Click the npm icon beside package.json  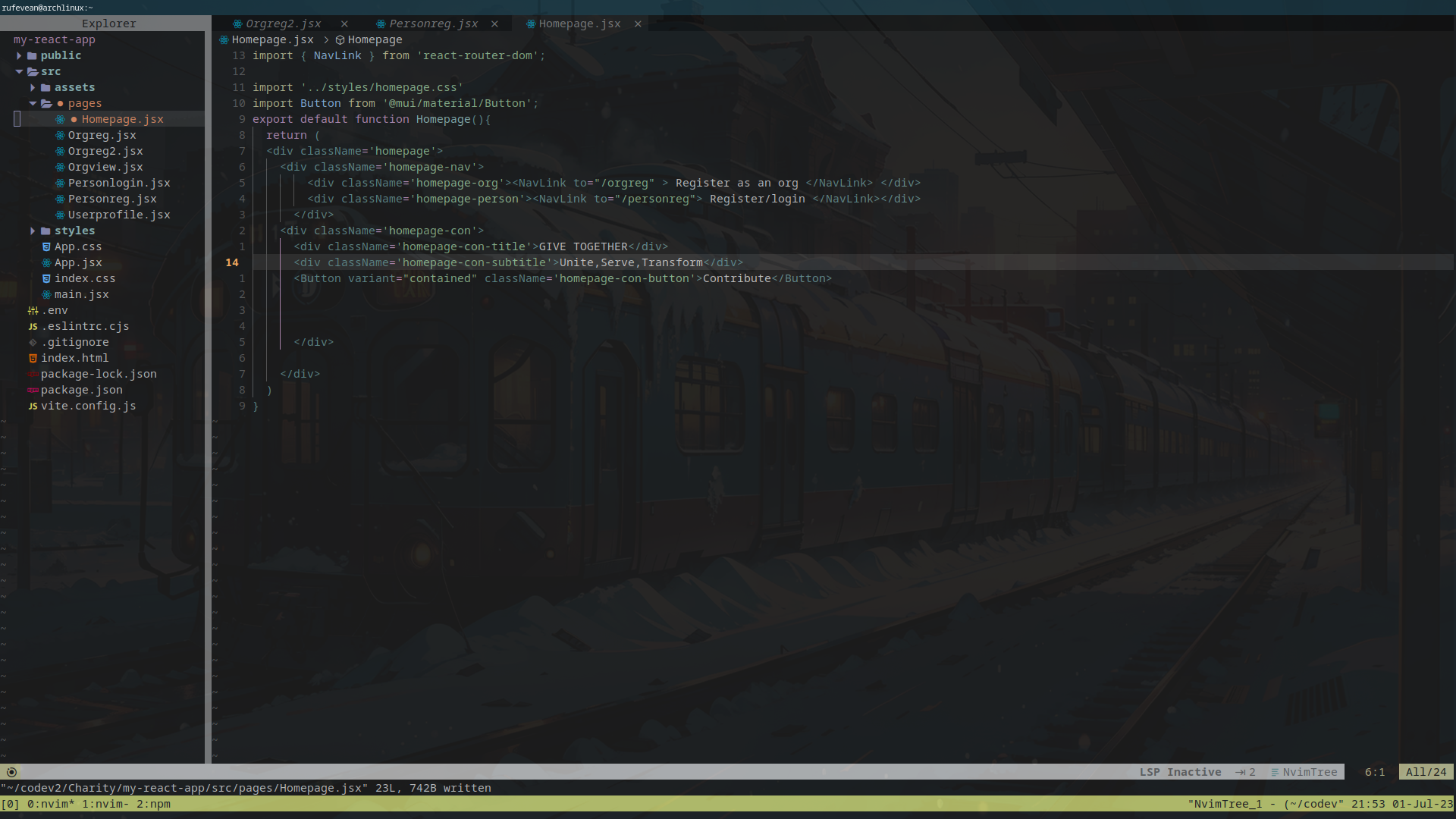(33, 390)
